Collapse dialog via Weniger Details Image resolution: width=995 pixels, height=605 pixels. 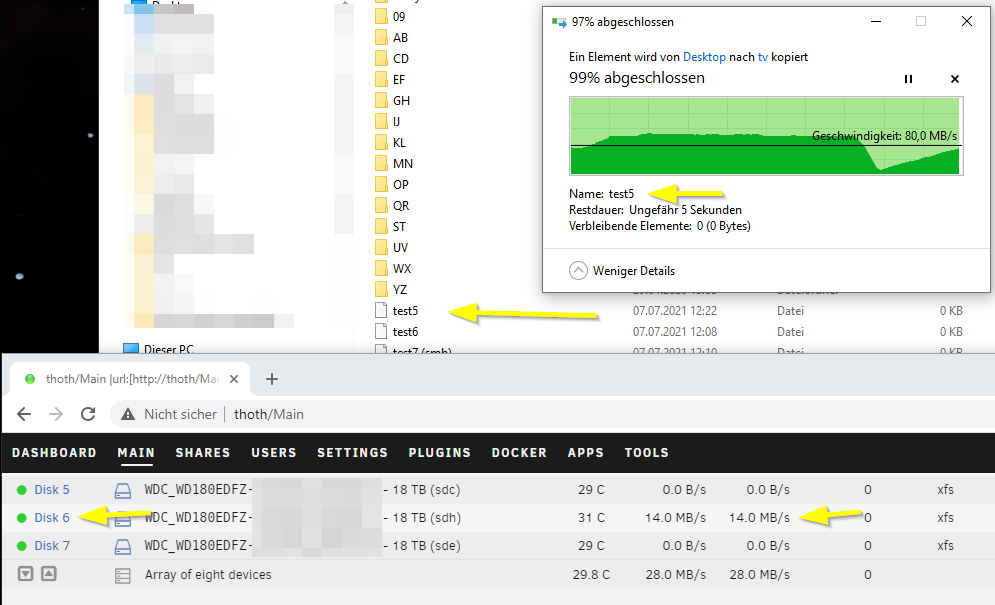(x=622, y=271)
